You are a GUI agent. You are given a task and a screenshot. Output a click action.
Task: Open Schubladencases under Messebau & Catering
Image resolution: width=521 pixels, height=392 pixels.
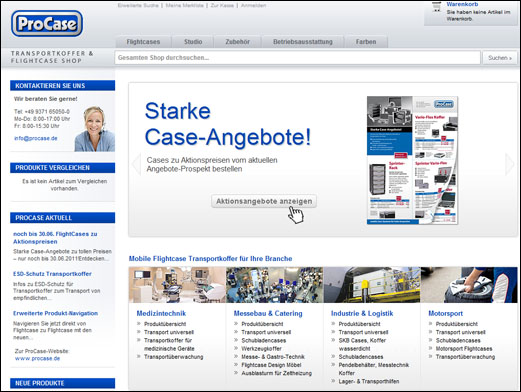264,341
